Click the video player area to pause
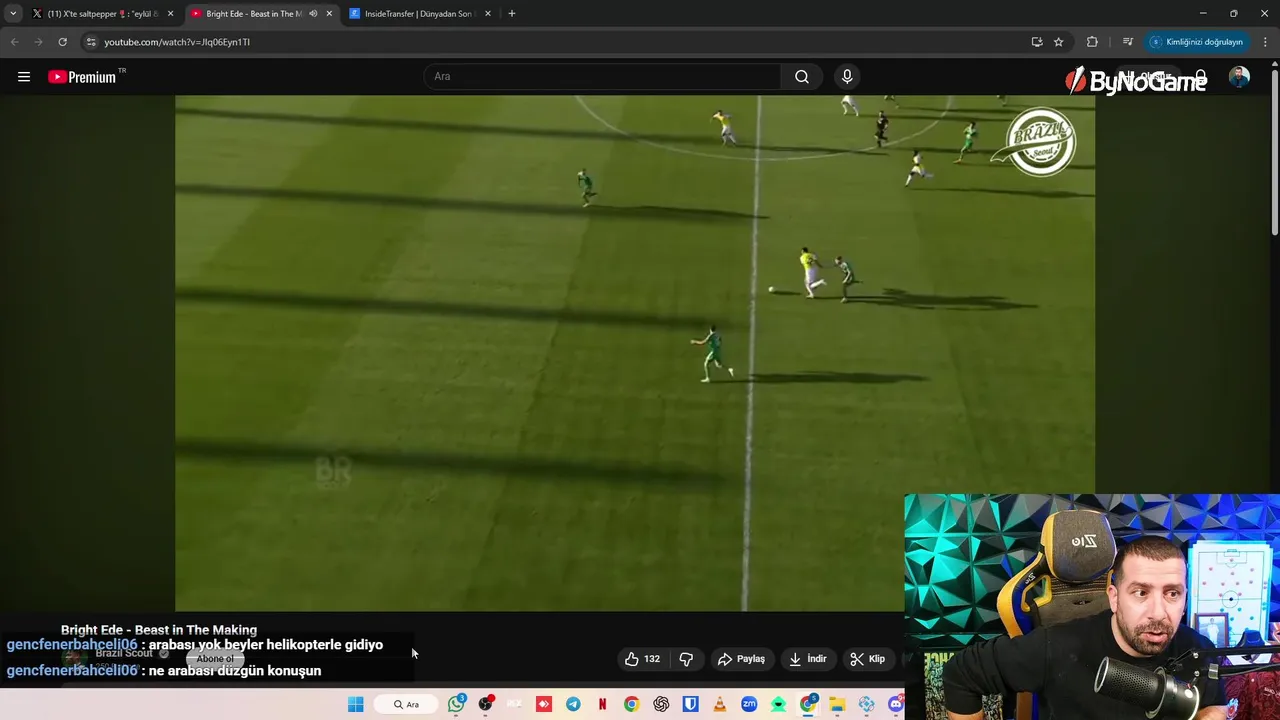The width and height of the screenshot is (1280, 720). pos(635,352)
